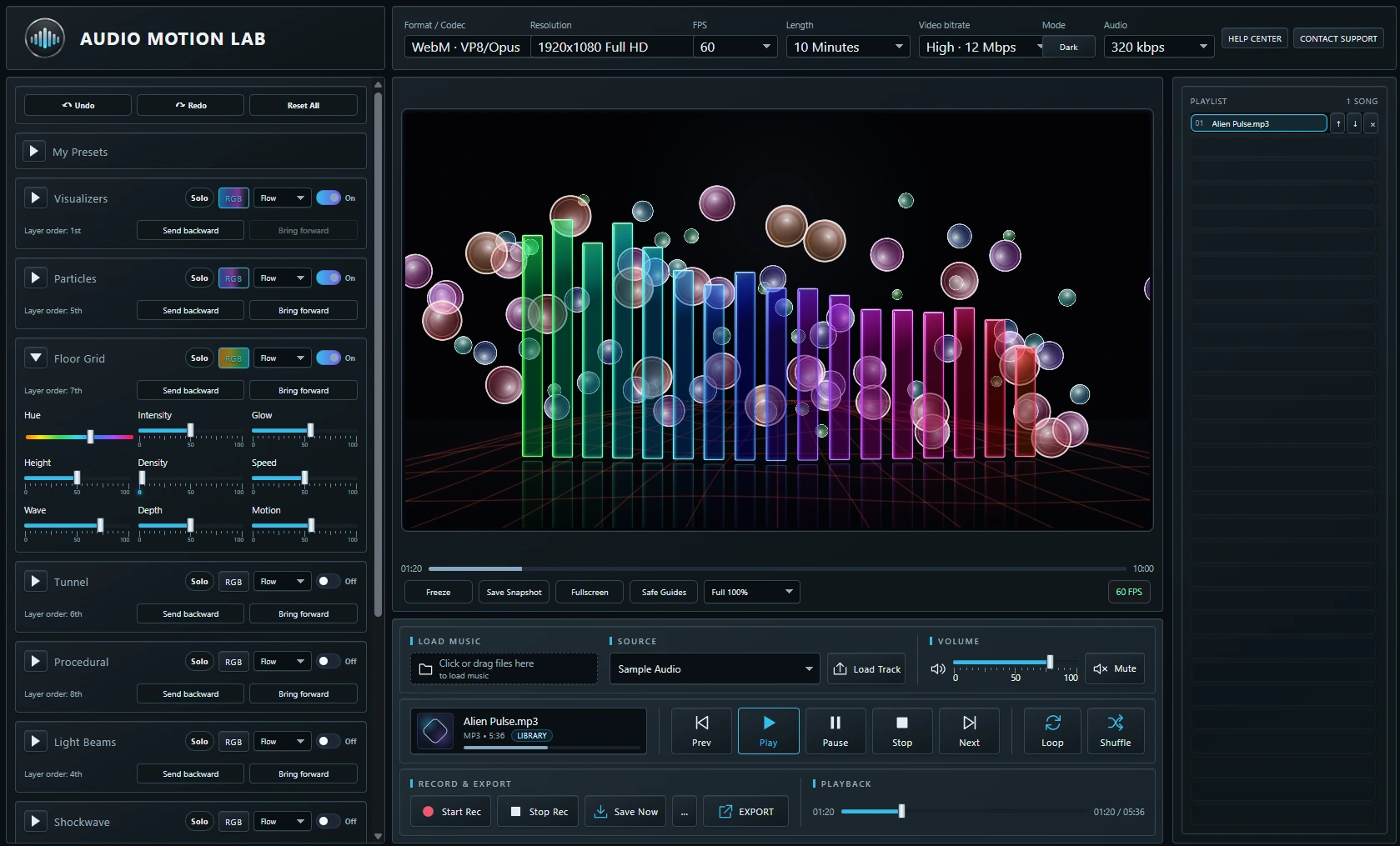Open the Help Center
Image resolution: width=1400 pixels, height=846 pixels.
[x=1254, y=38]
